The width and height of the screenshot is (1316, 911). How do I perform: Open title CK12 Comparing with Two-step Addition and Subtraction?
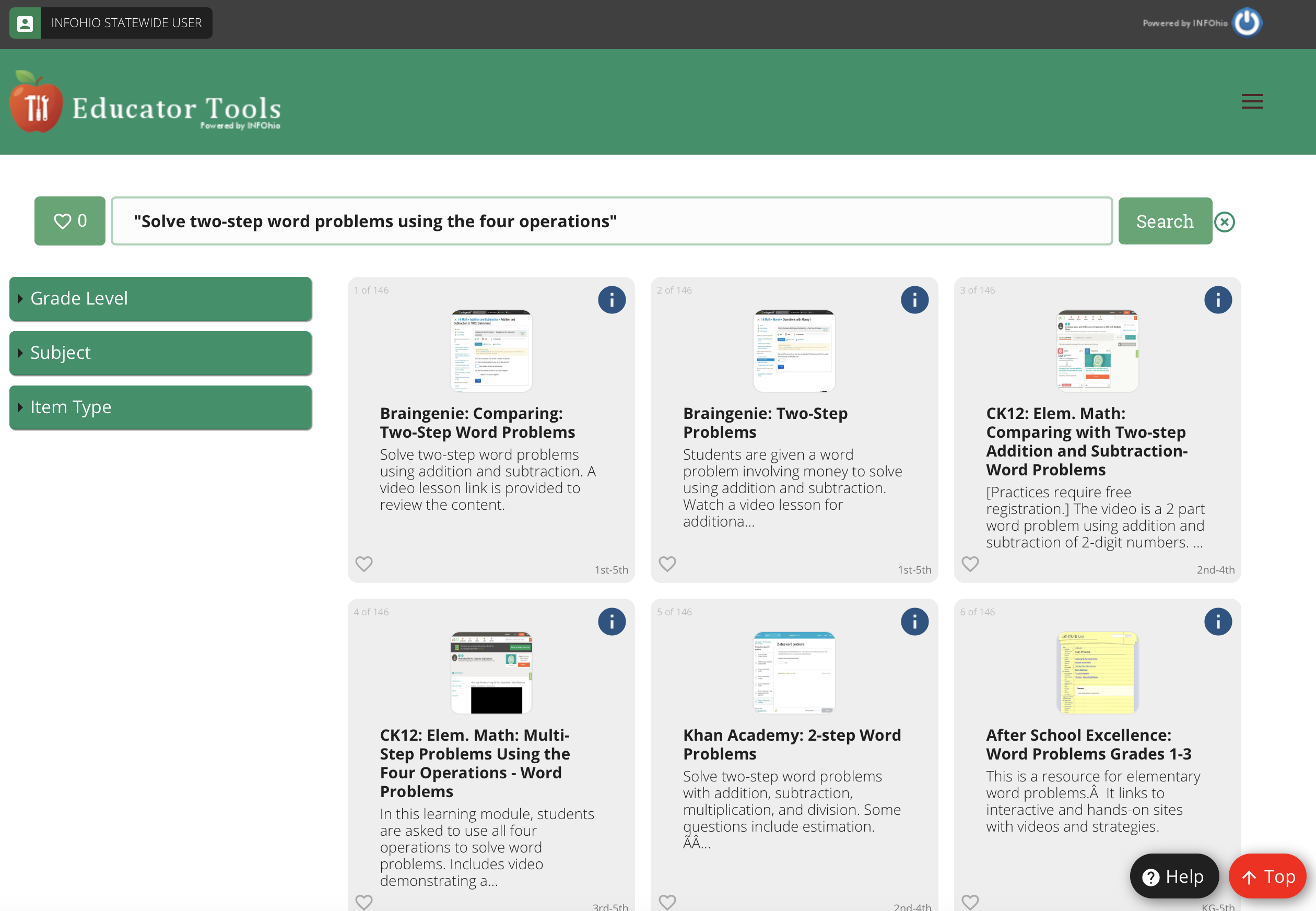click(x=1087, y=441)
